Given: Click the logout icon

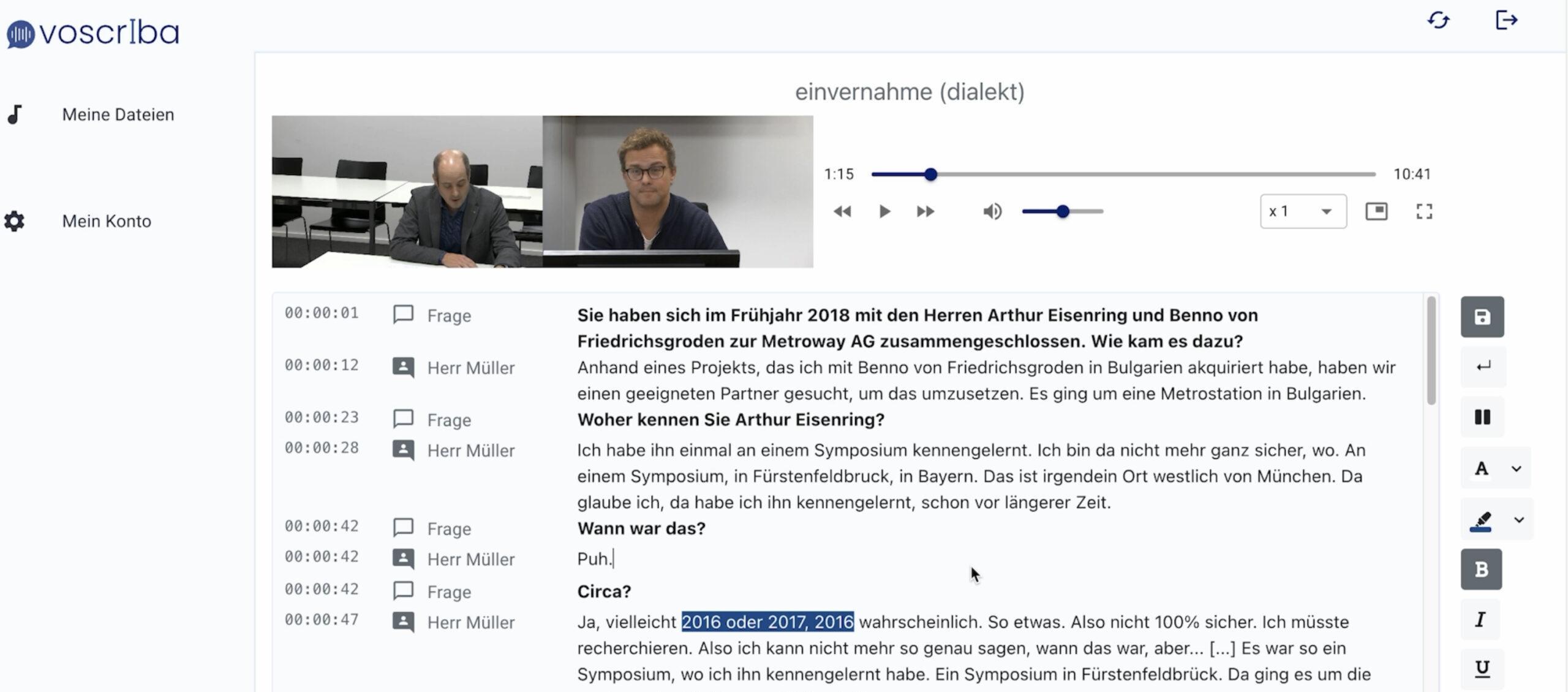Looking at the screenshot, I should coord(1506,20).
